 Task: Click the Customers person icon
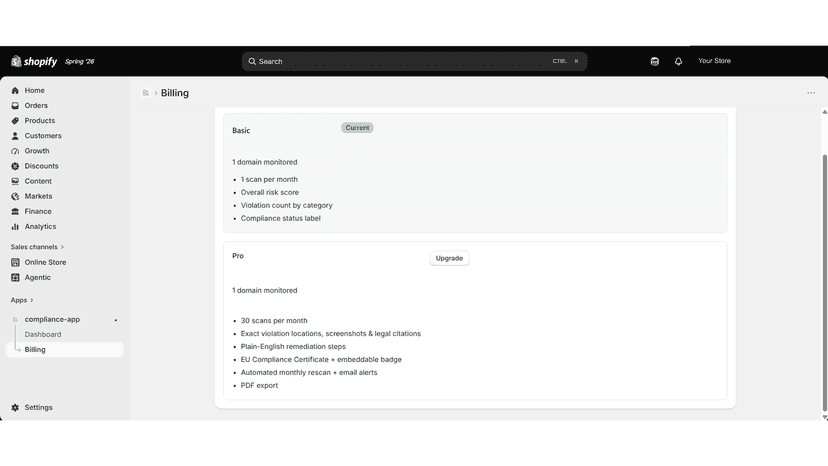[15, 136]
